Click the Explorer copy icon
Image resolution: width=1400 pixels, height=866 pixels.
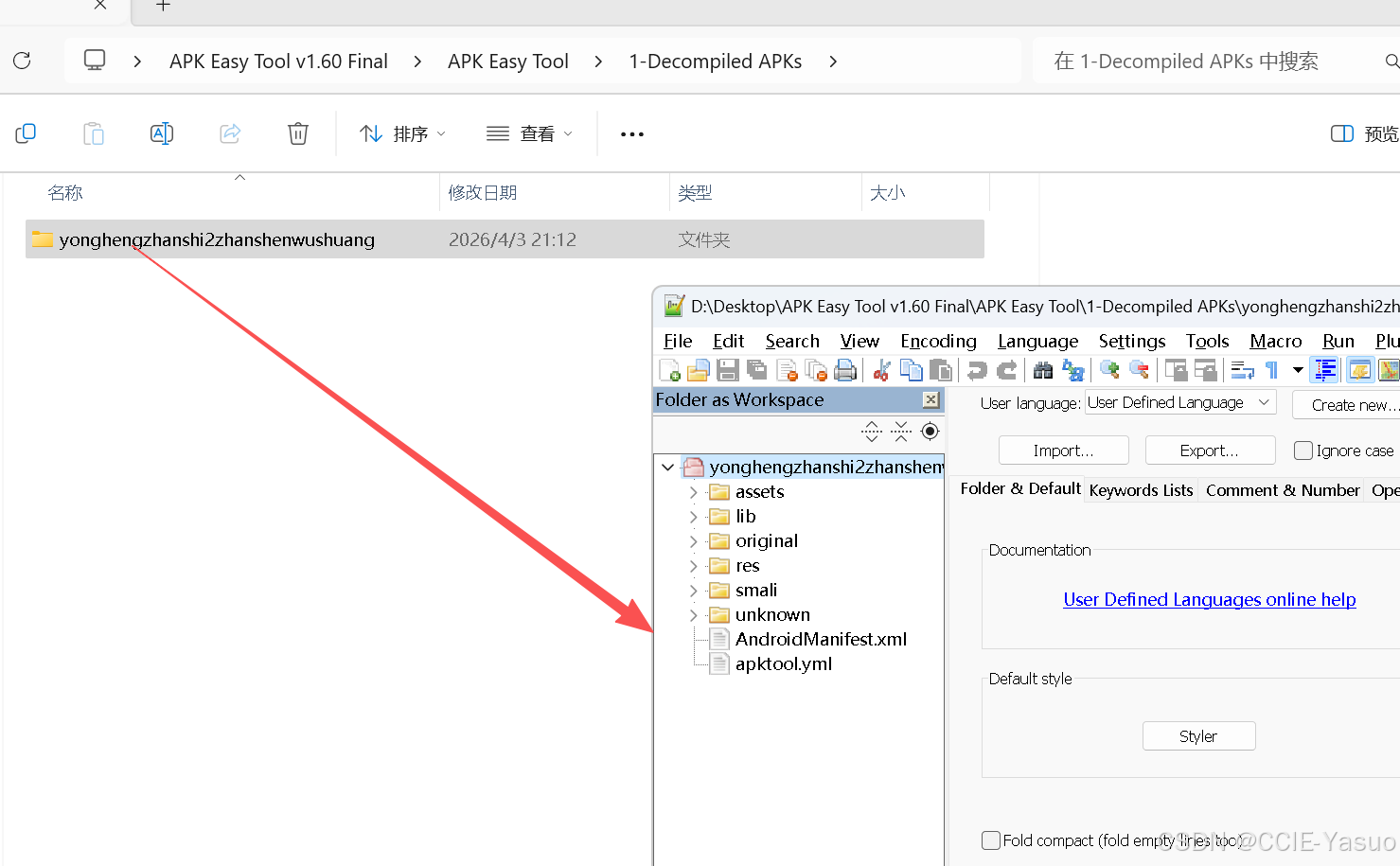[26, 133]
